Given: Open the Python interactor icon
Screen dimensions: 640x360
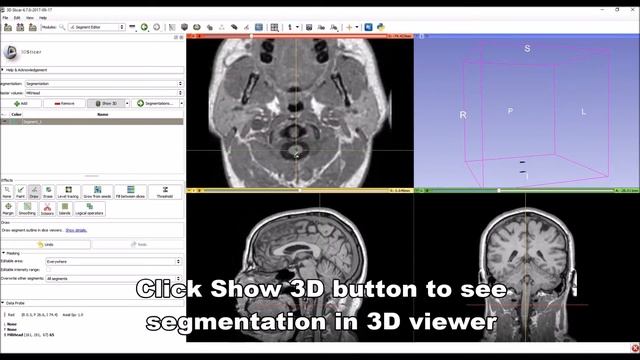Looking at the screenshot, I should [381, 27].
